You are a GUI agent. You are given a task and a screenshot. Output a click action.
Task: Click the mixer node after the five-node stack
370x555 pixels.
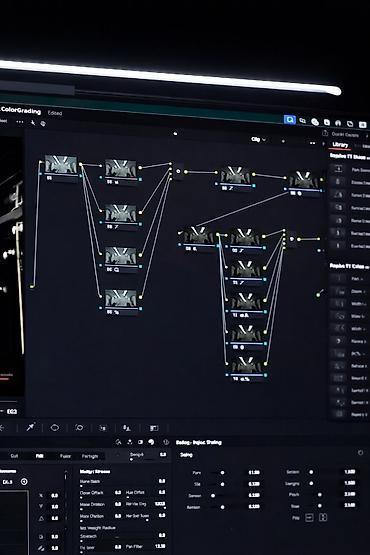click(x=291, y=239)
